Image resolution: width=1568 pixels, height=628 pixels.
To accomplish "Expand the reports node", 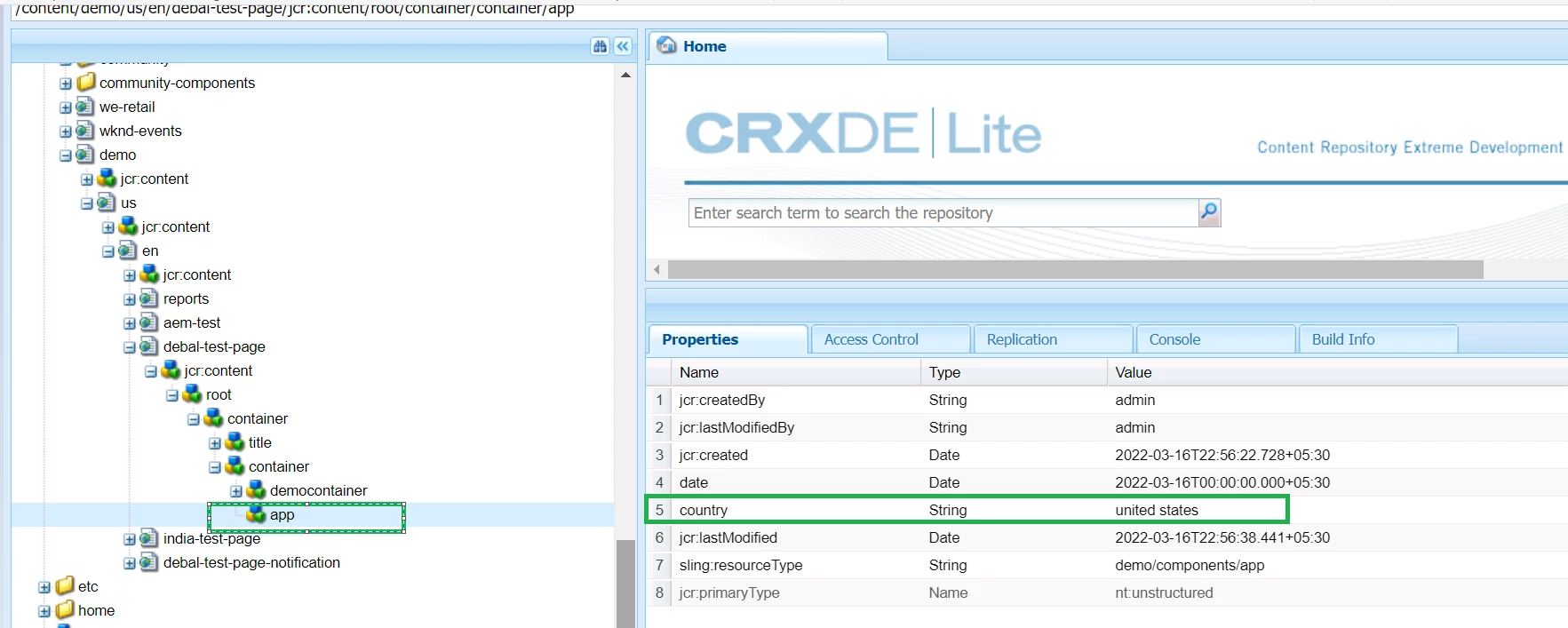I will (x=130, y=299).
